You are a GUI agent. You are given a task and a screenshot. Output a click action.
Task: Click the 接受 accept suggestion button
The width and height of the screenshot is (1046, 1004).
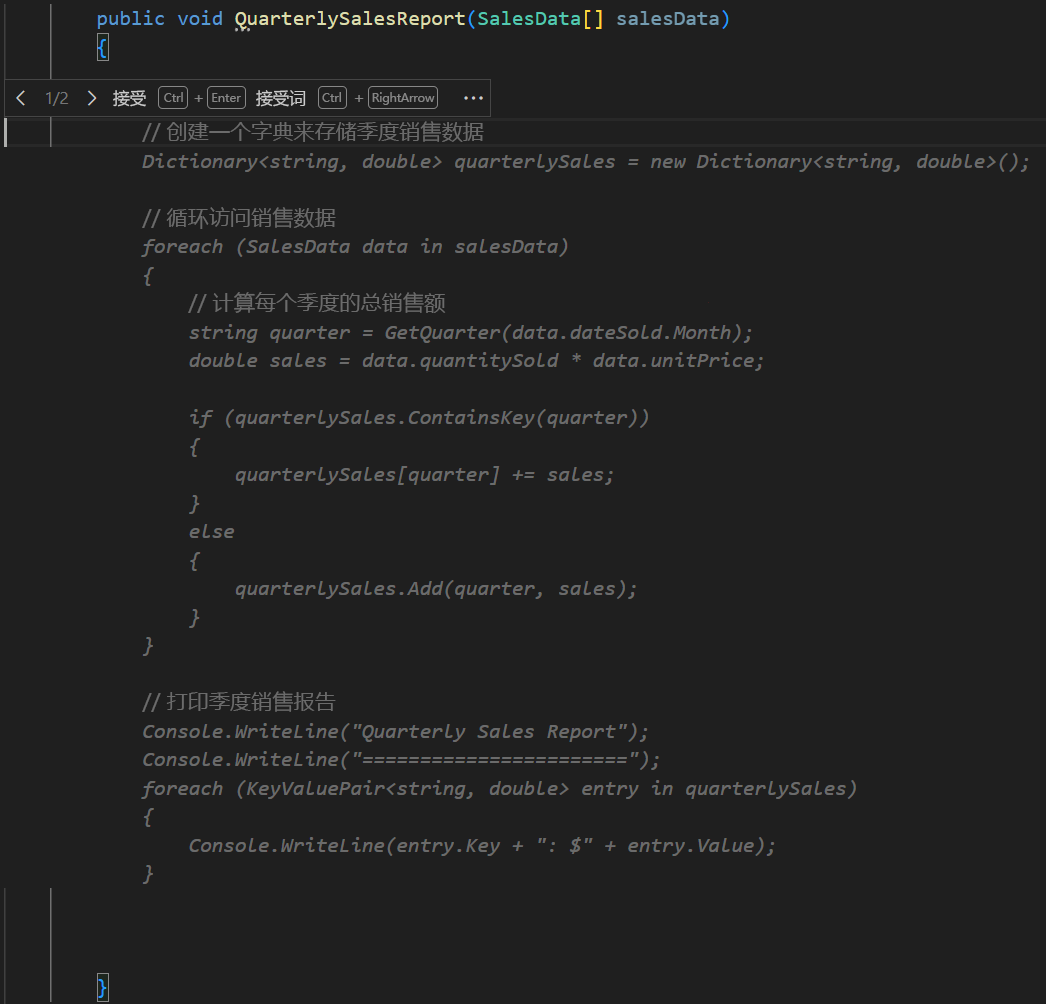coord(129,98)
